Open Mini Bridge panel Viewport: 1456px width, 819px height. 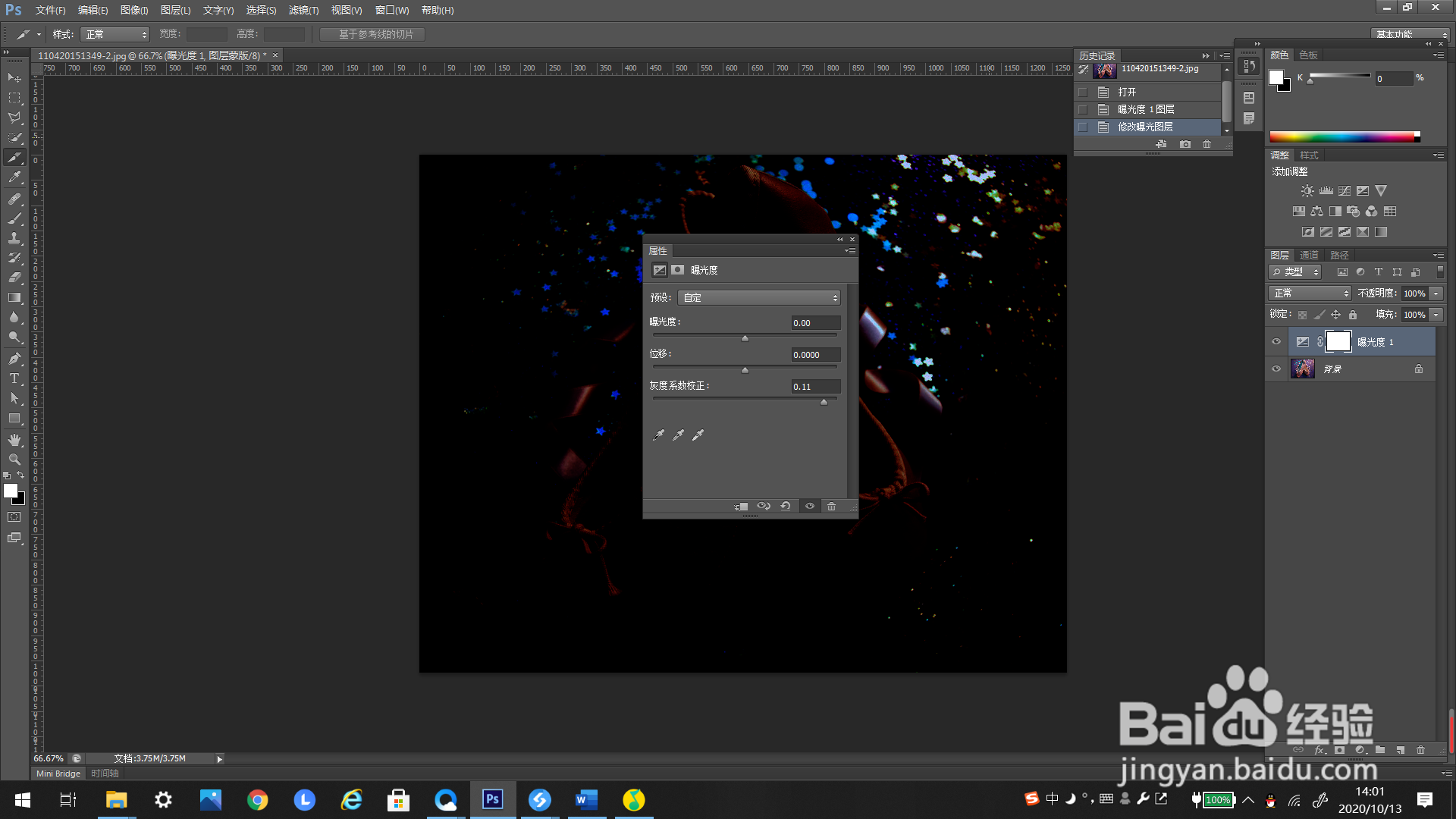[x=58, y=773]
